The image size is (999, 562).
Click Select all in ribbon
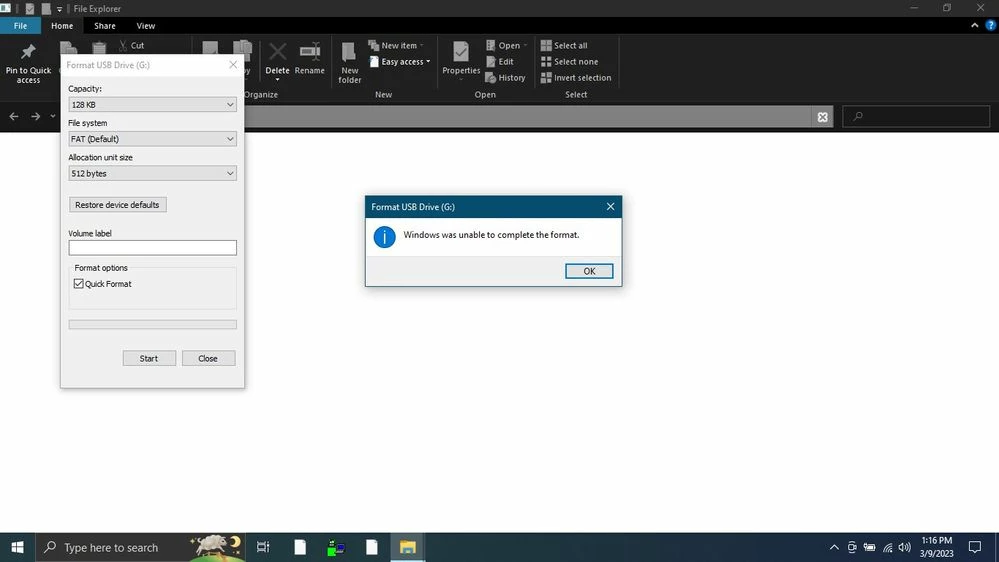coord(564,45)
